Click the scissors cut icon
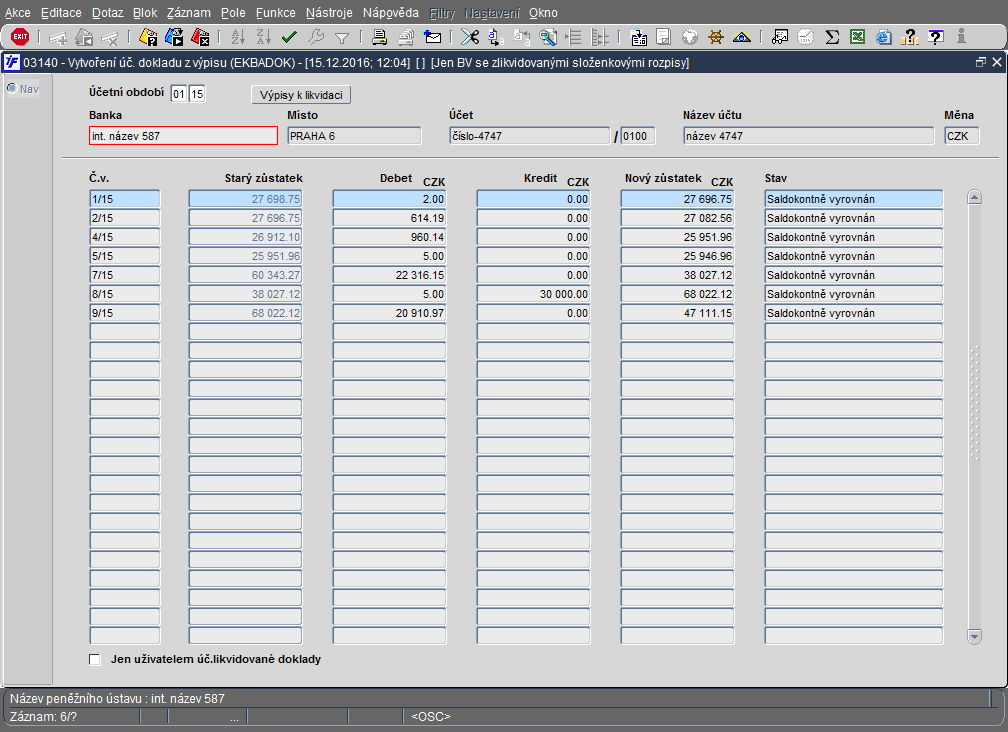The width and height of the screenshot is (1008, 732). [x=470, y=37]
